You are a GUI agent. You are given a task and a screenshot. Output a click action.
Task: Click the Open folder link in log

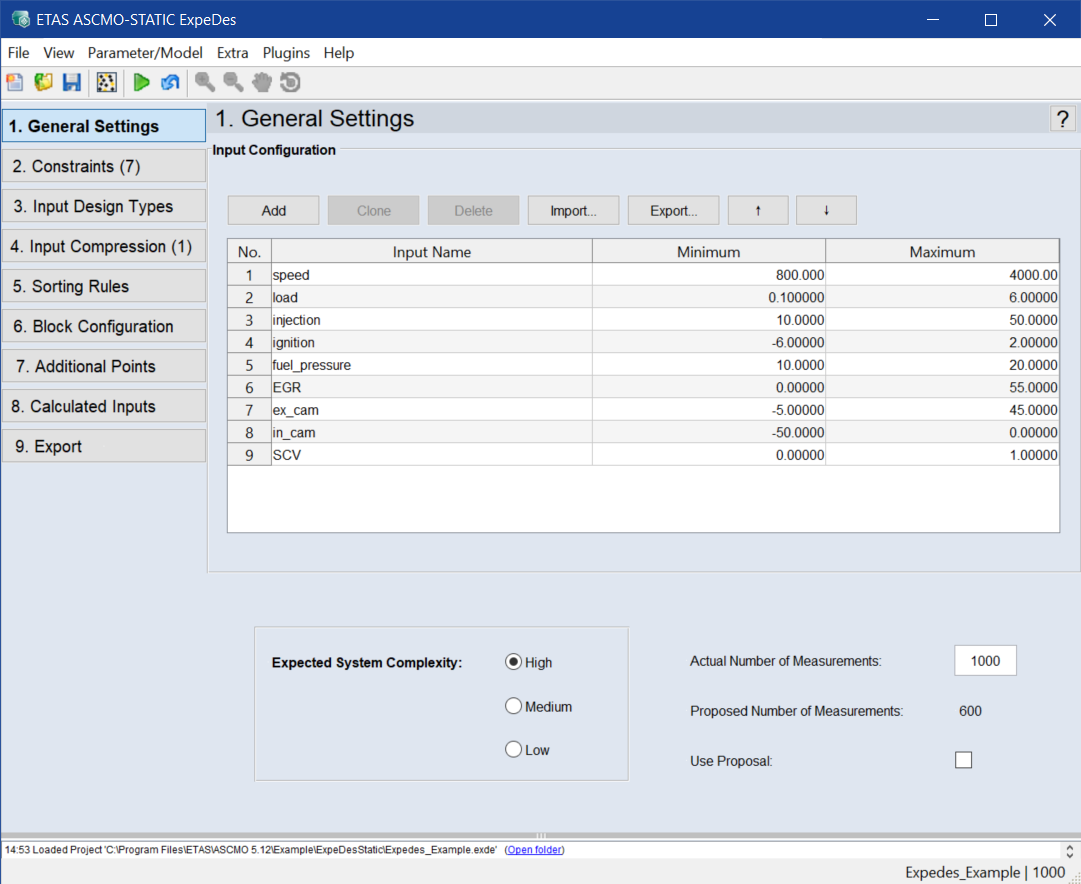[x=534, y=850]
